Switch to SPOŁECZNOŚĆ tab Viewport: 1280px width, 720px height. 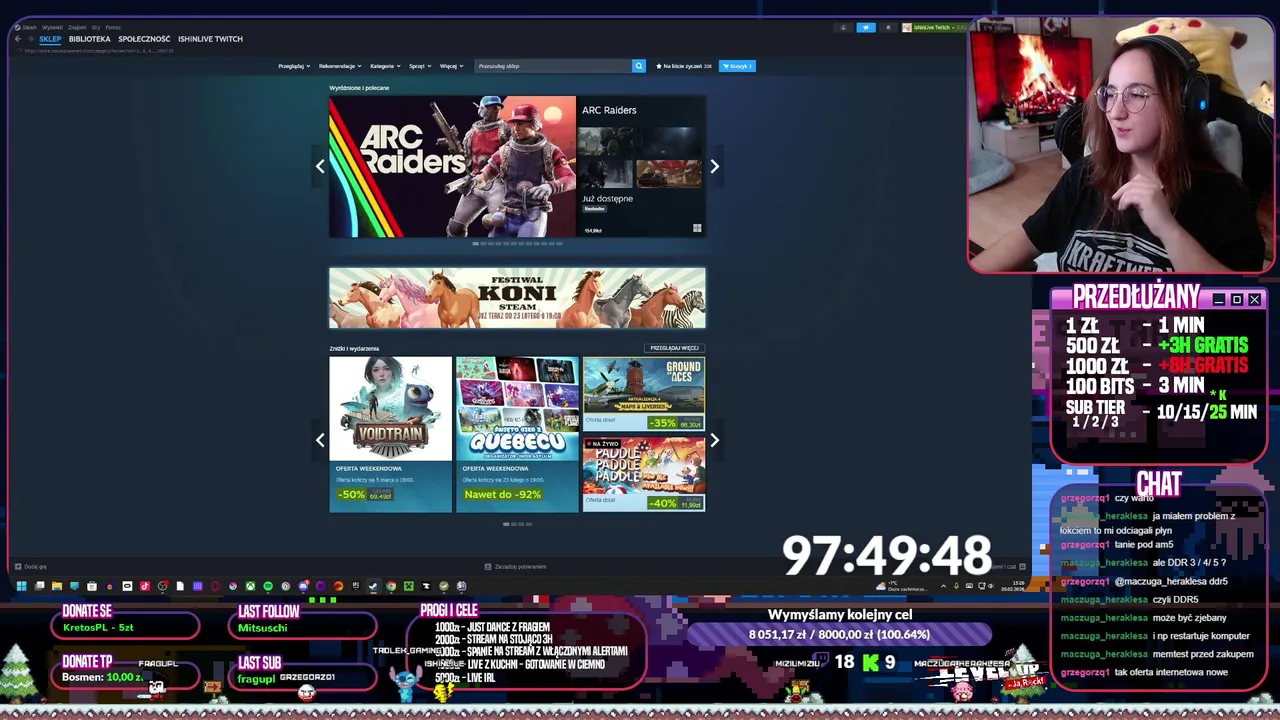point(144,39)
